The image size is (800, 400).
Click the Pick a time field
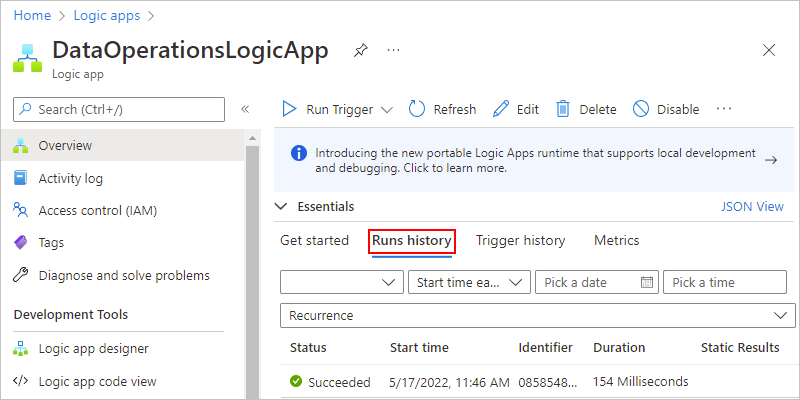(x=725, y=283)
